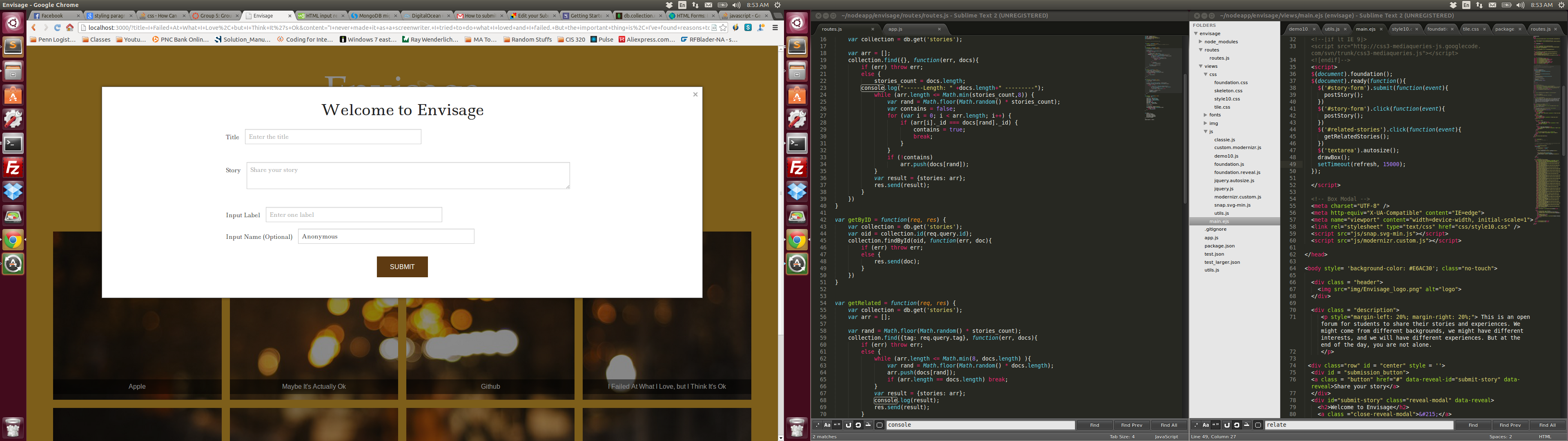
Task: Open FileZilla from the left launcher
Action: tap(13, 167)
